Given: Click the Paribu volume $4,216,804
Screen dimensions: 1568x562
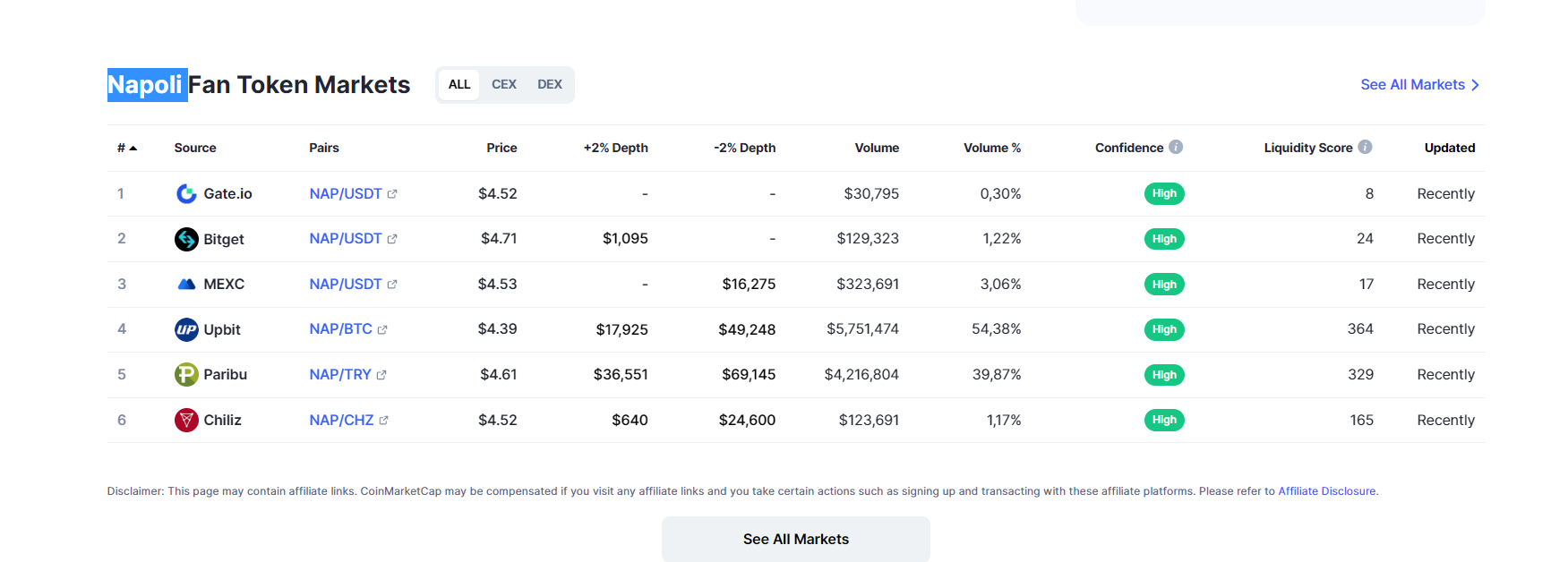Looking at the screenshot, I should tap(861, 374).
